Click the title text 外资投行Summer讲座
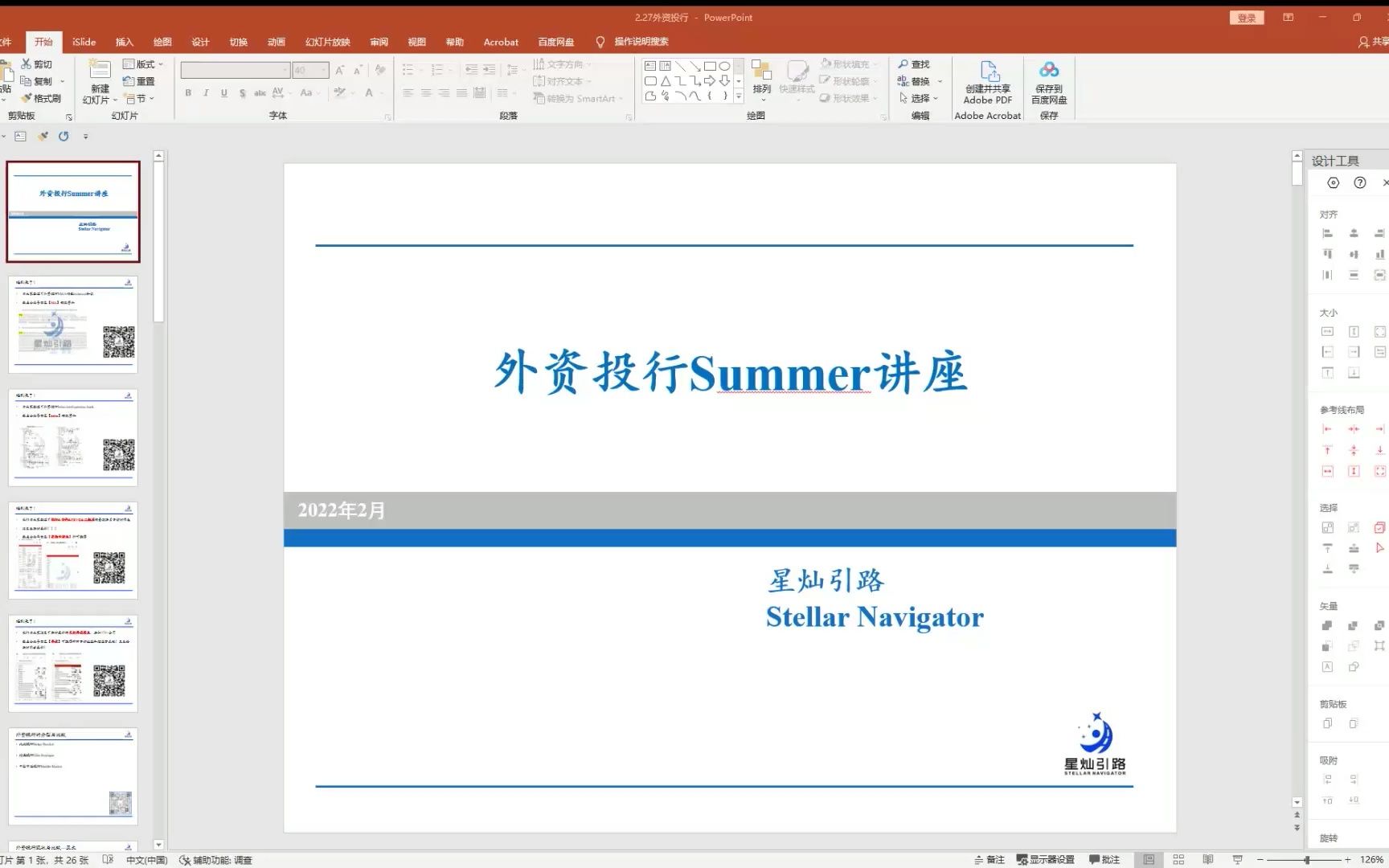Screen dimensions: 1389x868 730,373
